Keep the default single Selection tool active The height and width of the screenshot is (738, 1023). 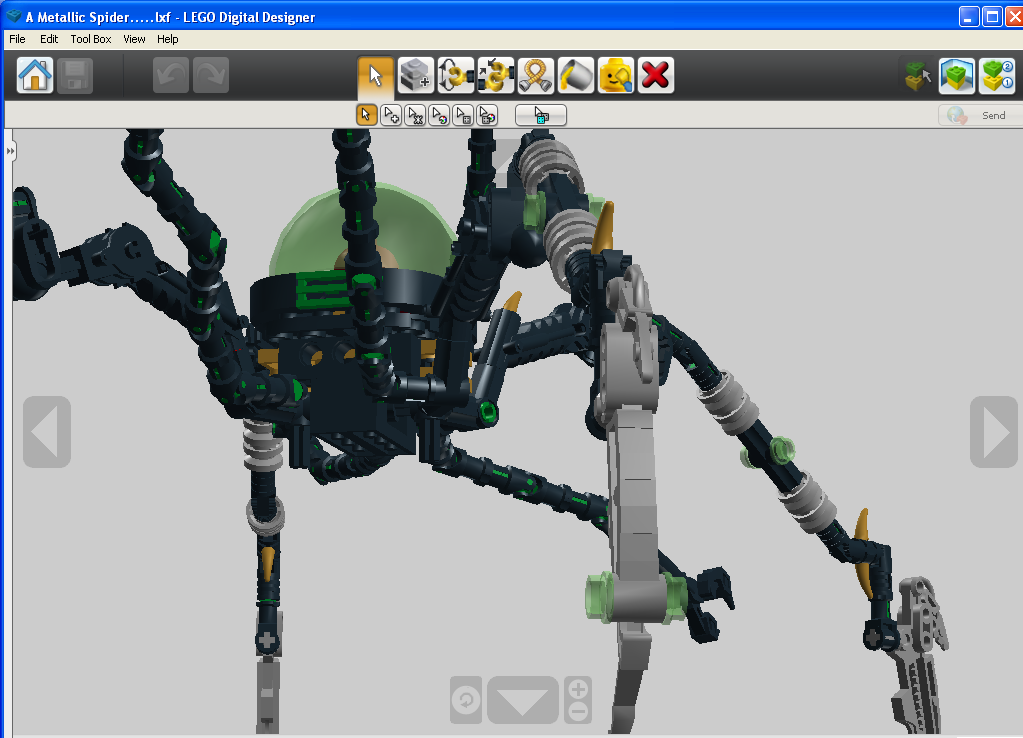click(366, 114)
